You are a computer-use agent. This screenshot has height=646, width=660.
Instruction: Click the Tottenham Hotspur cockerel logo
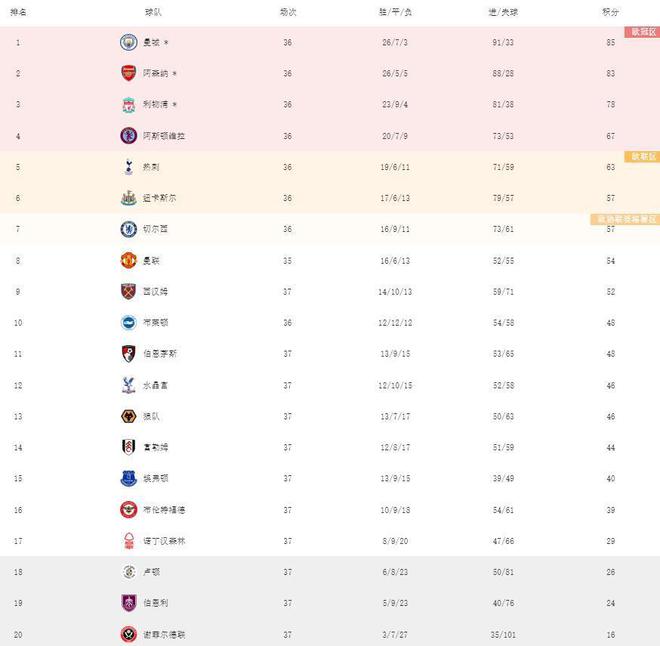point(129,167)
